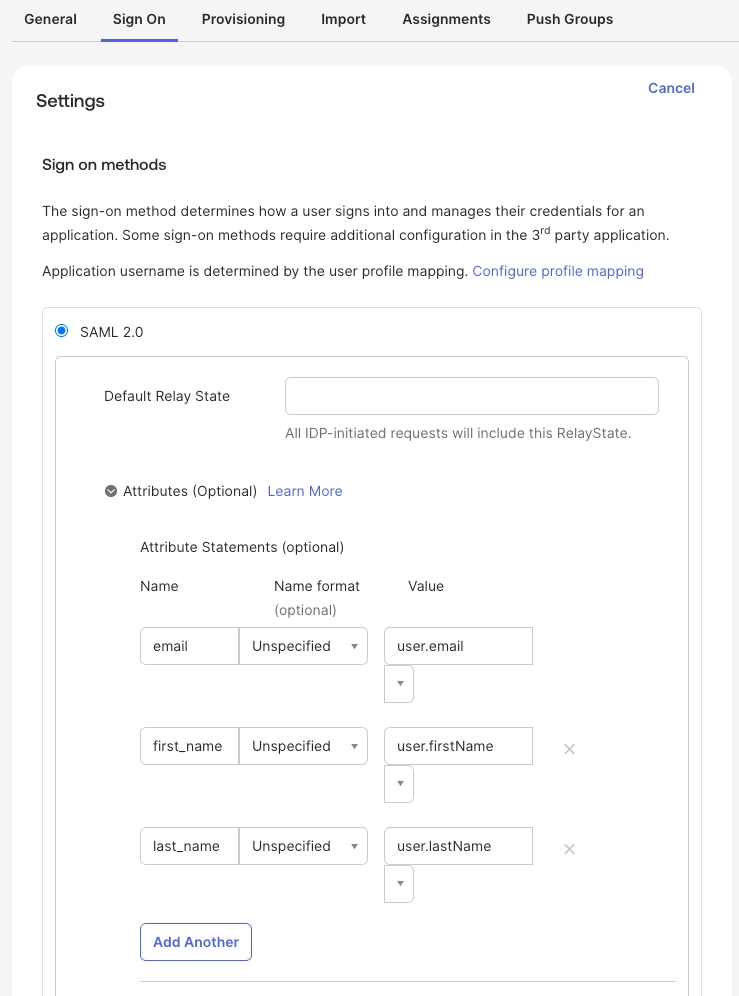Remove the first_name attribute row
The width and height of the screenshot is (739, 996).
click(x=569, y=749)
